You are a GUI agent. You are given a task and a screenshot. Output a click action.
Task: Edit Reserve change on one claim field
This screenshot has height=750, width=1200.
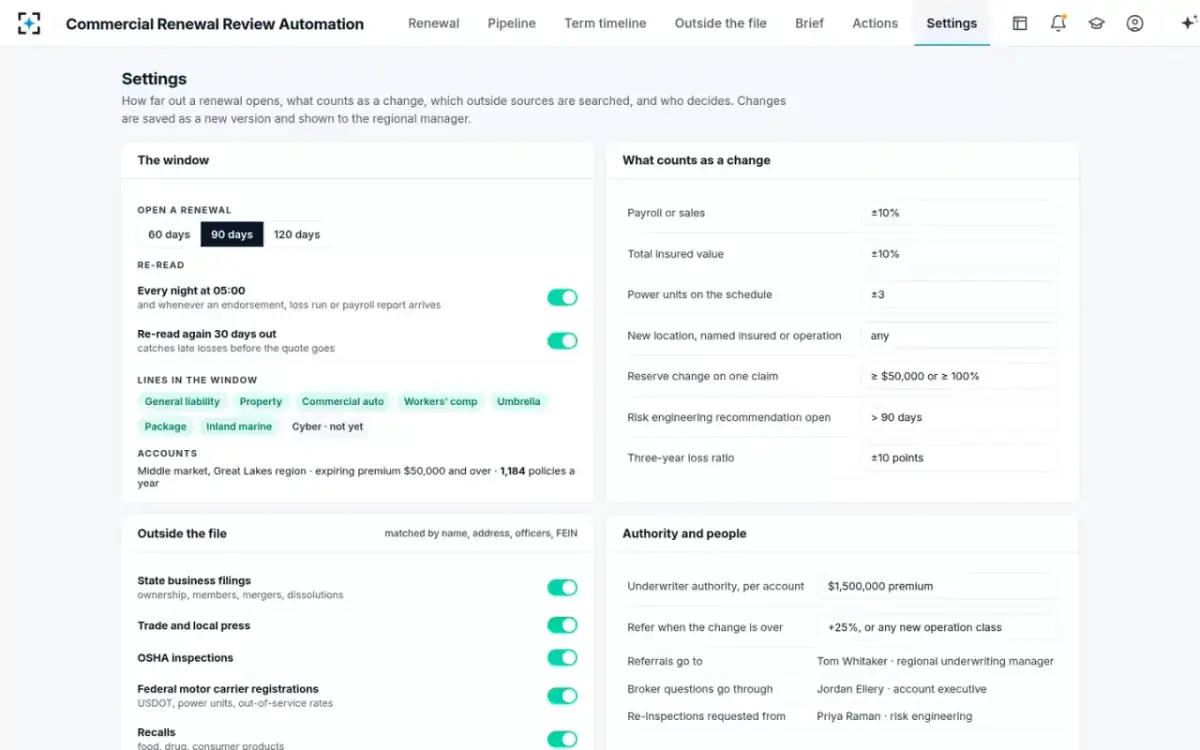coord(960,376)
